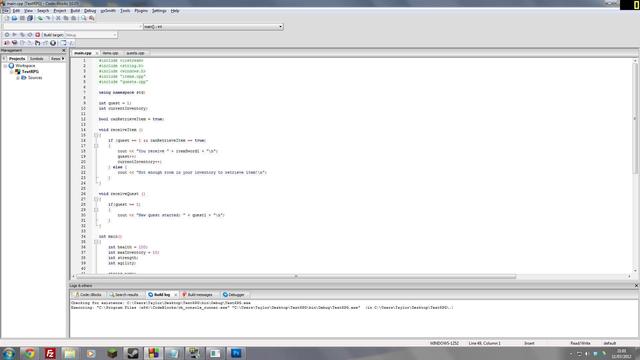
Task: Redo the edit from toolbar
Action: point(48,18)
